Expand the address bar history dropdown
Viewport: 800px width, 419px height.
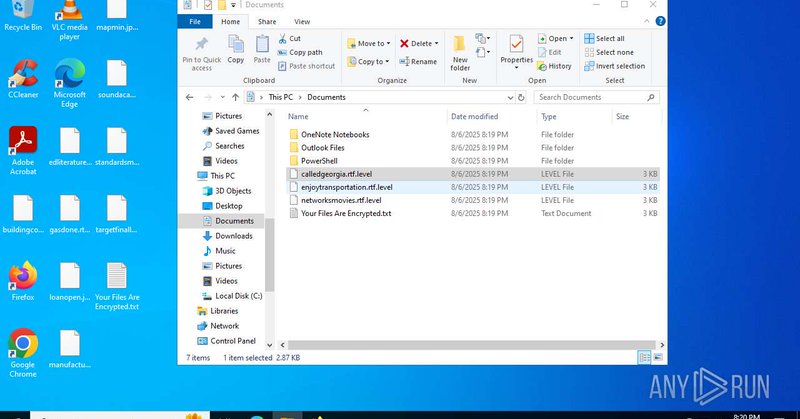click(510, 97)
